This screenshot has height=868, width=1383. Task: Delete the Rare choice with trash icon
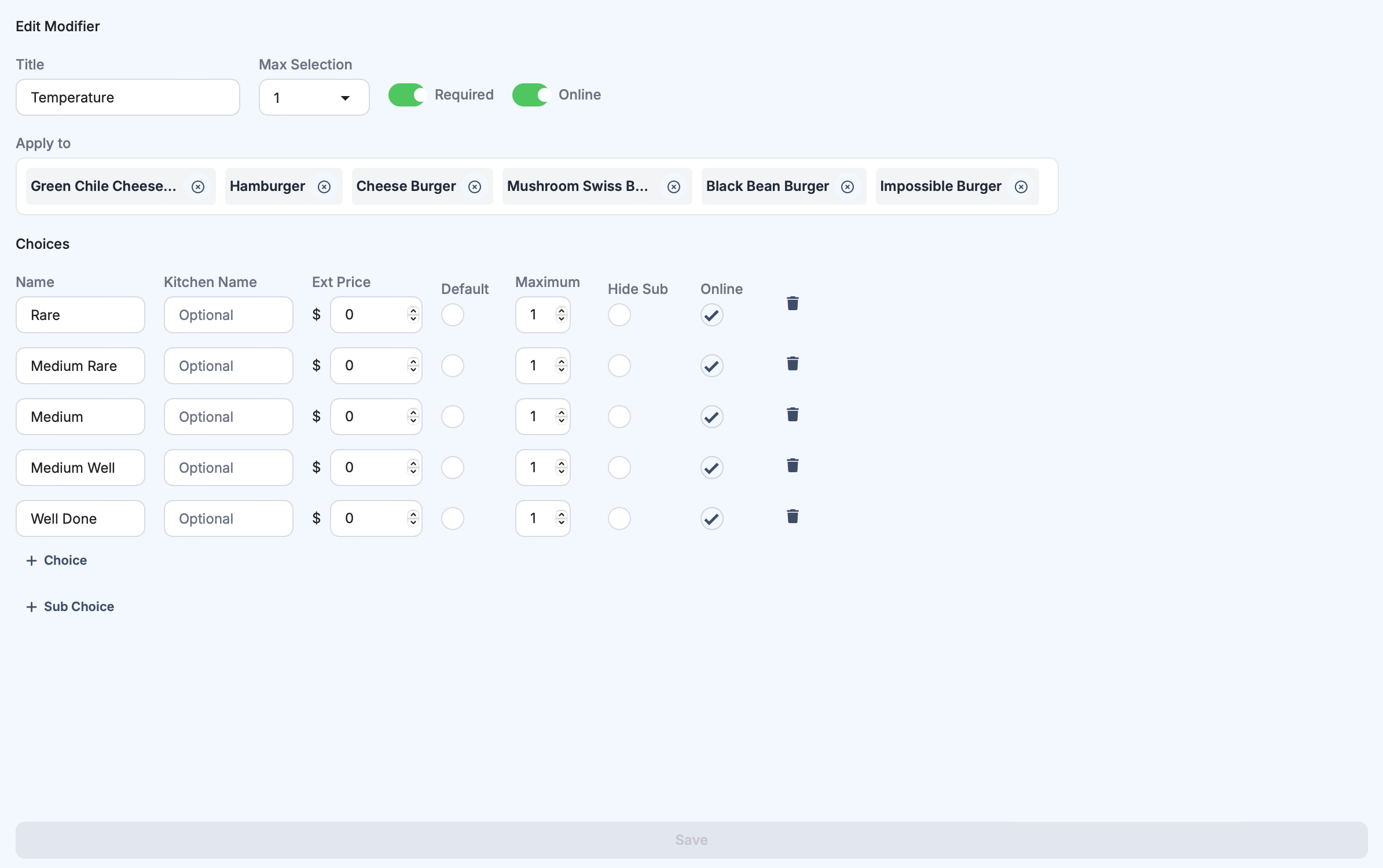click(793, 303)
